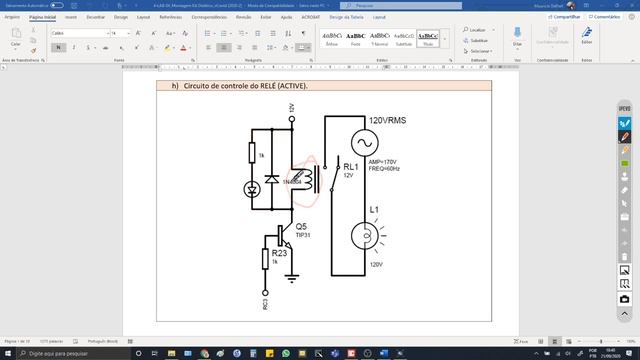640x360 pixels.
Task: Select the highlighter tool in IPEVO toolbar
Action: point(624,151)
